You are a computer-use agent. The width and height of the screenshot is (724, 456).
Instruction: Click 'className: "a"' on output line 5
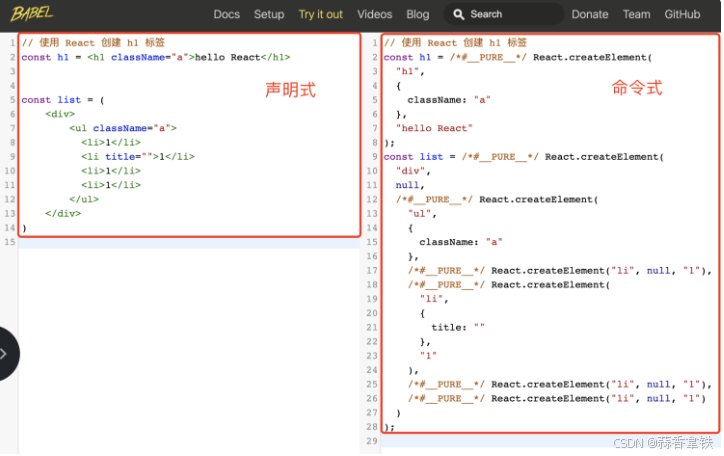(449, 100)
